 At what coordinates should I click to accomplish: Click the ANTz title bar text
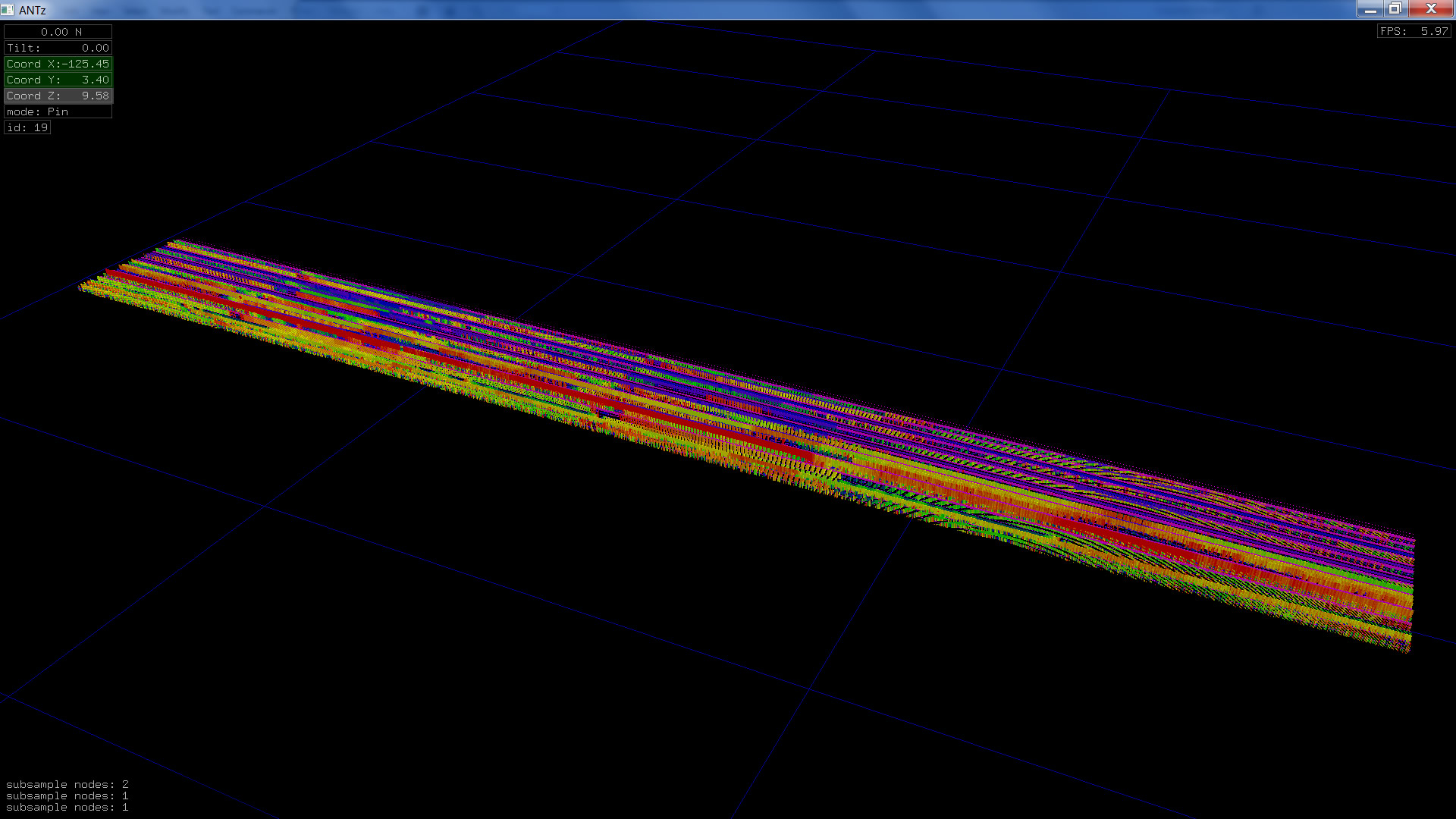tap(33, 10)
